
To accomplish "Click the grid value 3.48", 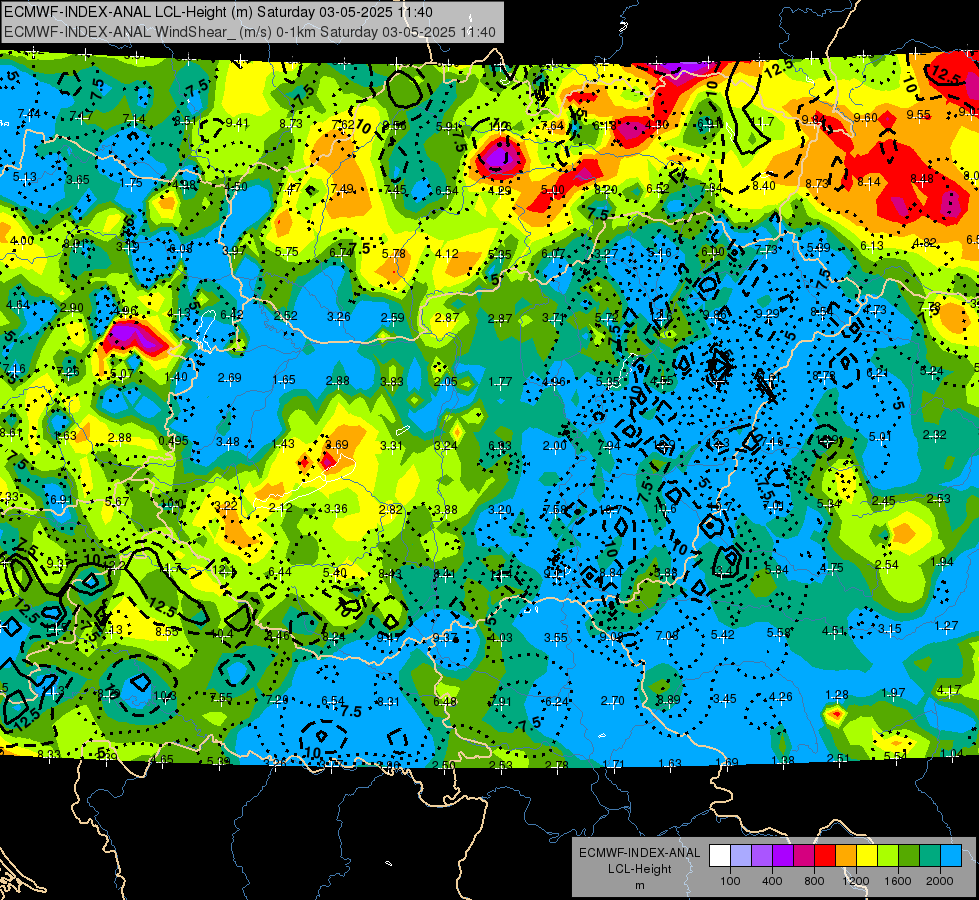I will (228, 442).
